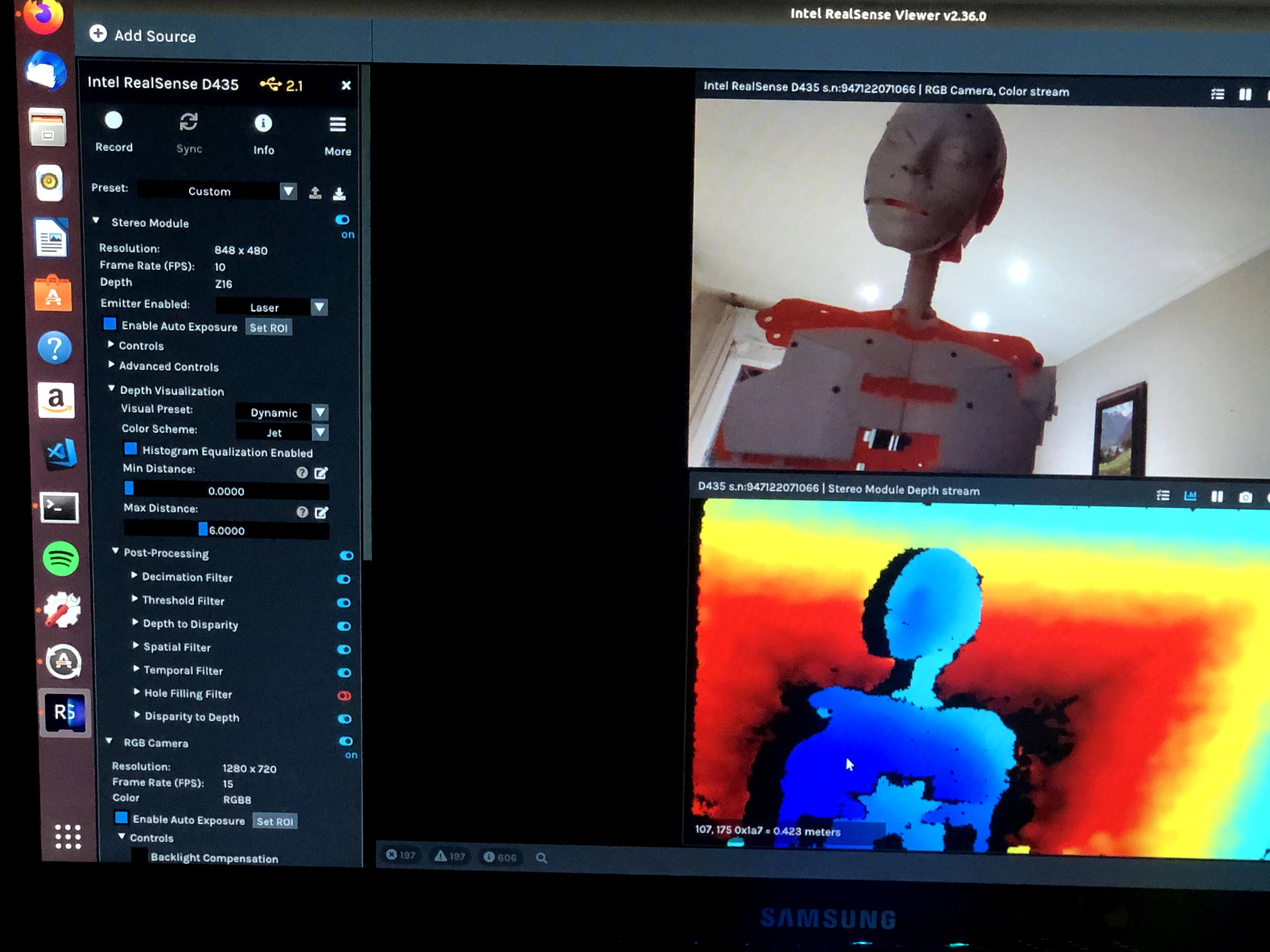Click the upload preset icon
The image size is (1270, 952).
[x=315, y=193]
